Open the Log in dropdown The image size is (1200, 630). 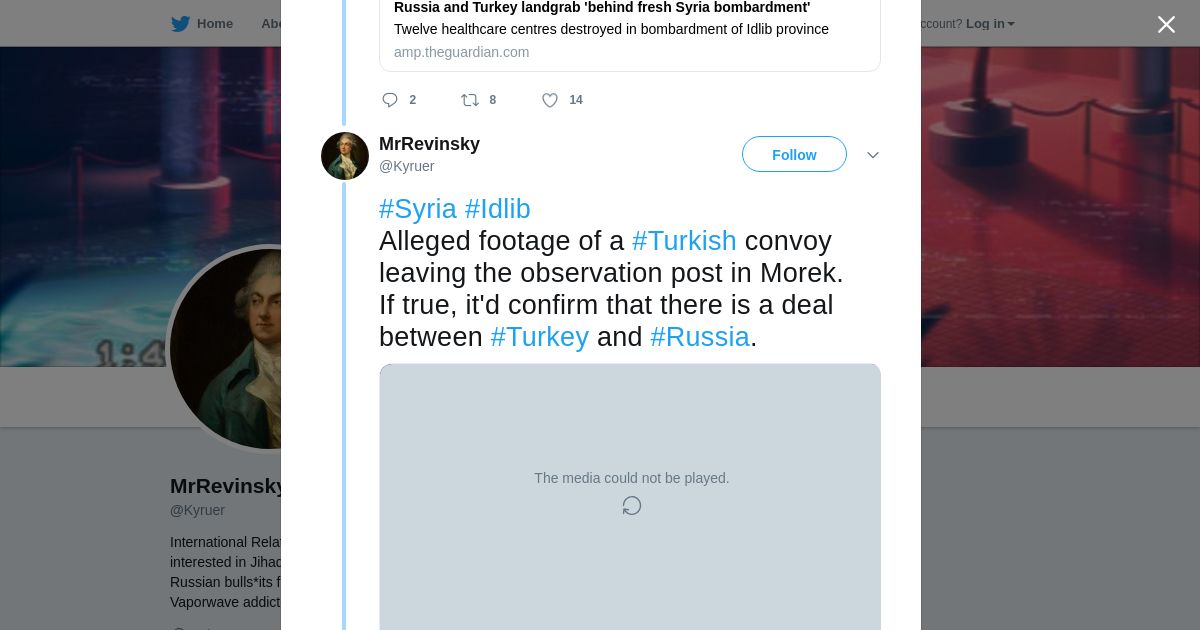989,24
